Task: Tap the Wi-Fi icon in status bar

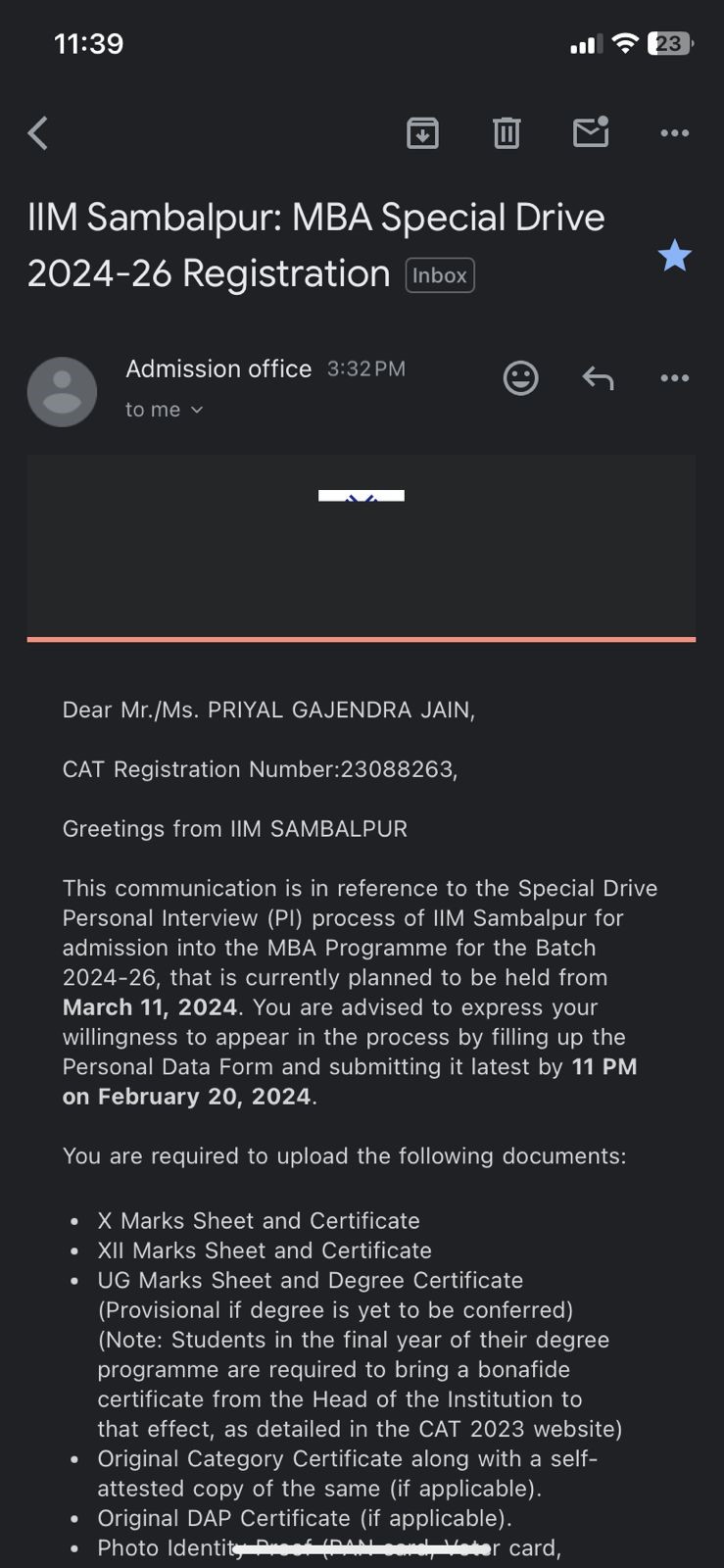Action: 623,44
